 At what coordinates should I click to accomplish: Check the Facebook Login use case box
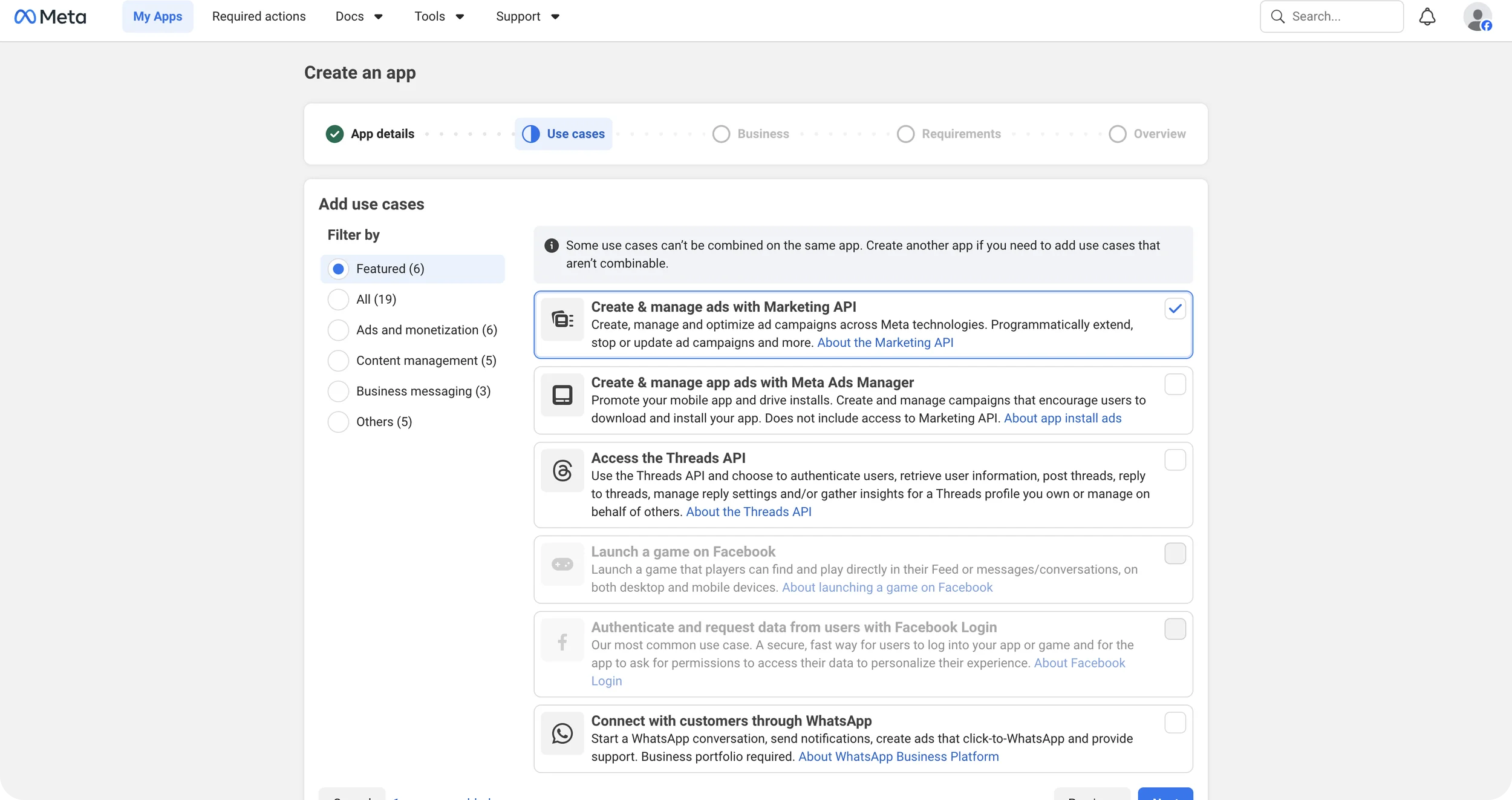[1175, 629]
